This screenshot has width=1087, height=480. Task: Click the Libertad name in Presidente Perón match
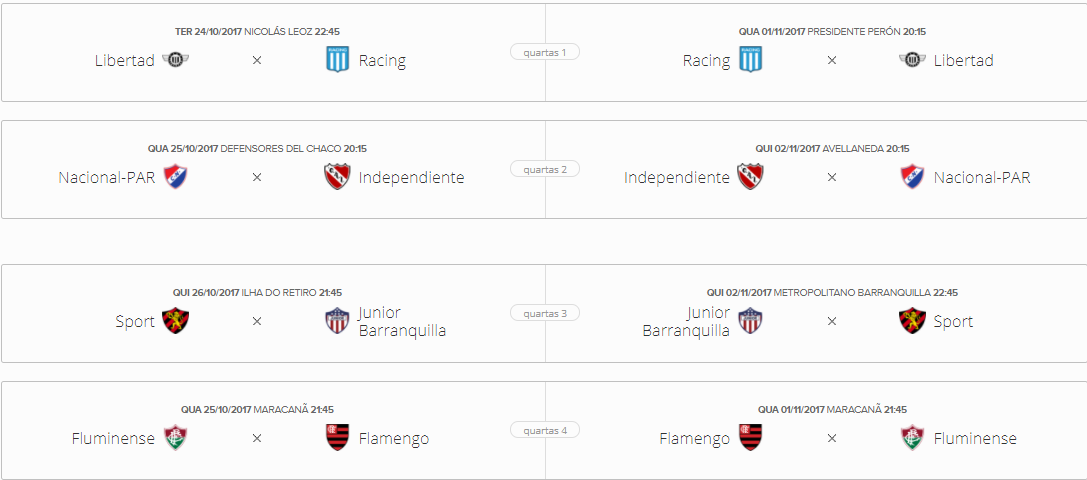coord(964,60)
